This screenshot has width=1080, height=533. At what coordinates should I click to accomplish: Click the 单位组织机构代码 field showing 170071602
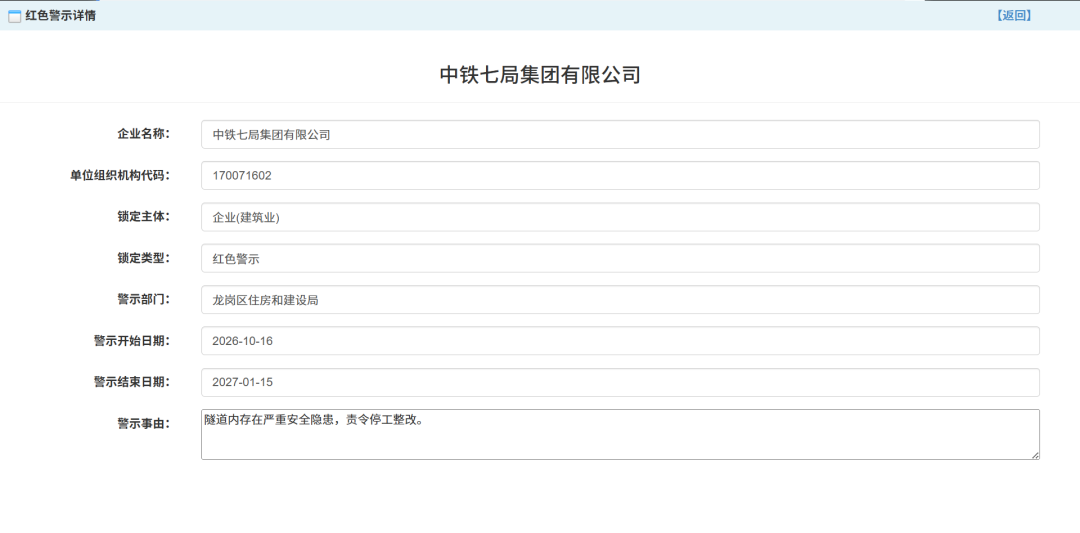click(x=620, y=176)
